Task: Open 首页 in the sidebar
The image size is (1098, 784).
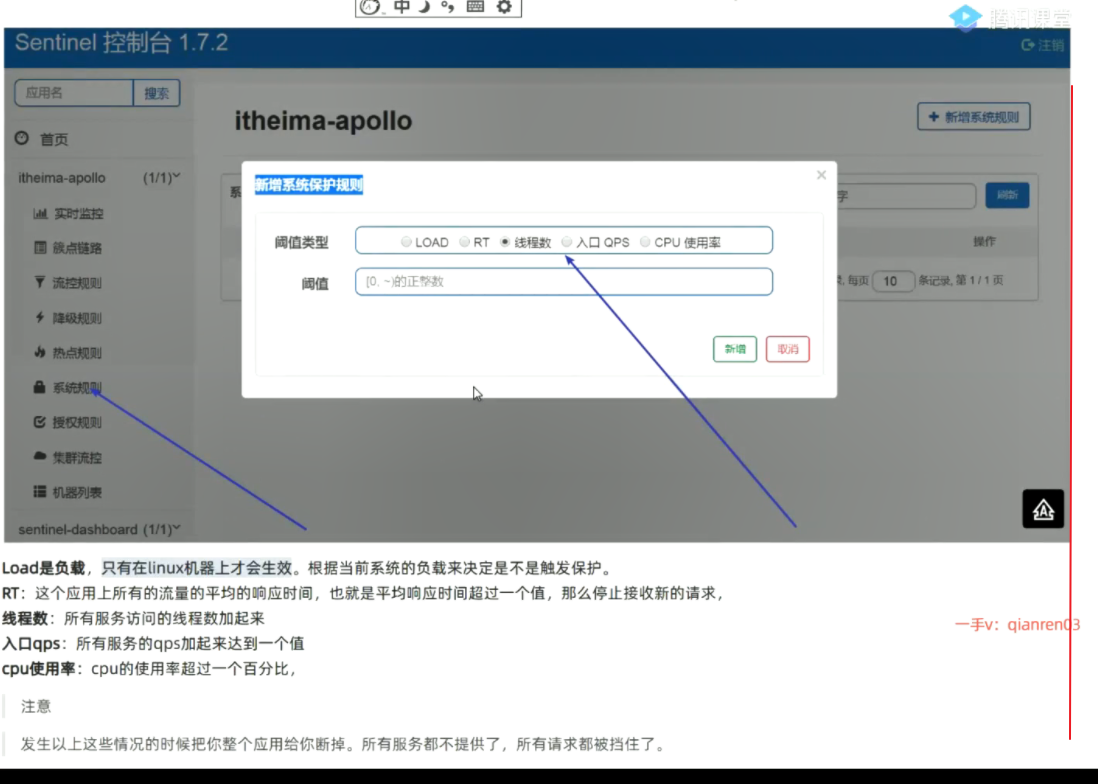Action: 54,139
